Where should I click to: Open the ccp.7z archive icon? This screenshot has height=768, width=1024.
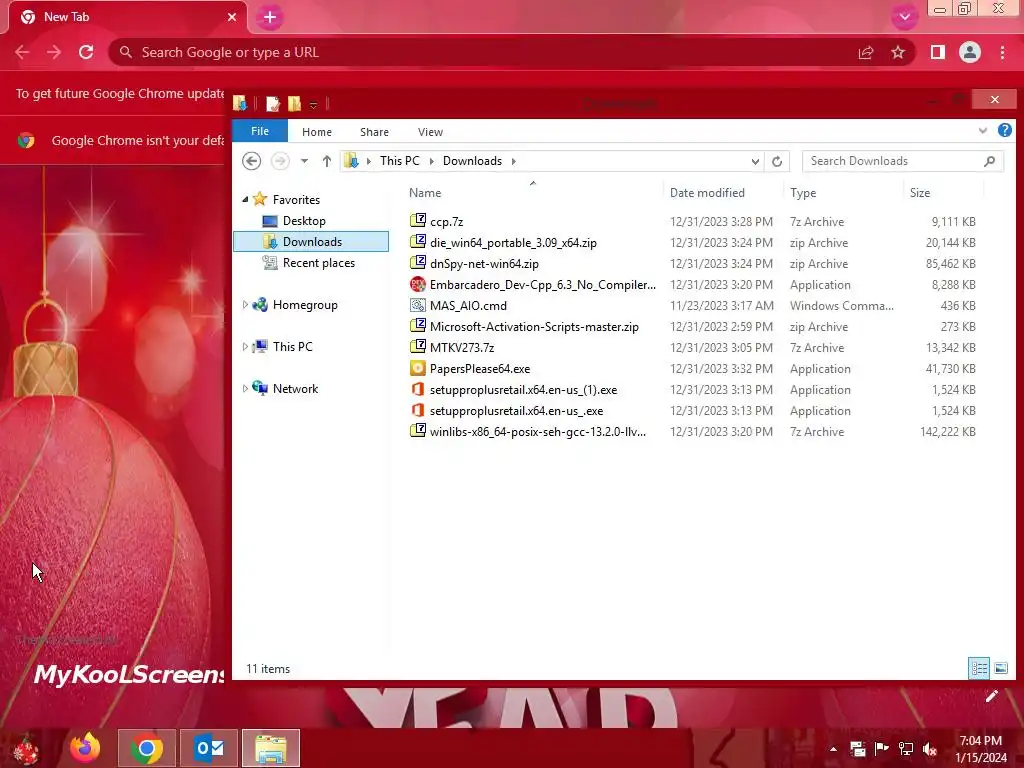click(418, 221)
